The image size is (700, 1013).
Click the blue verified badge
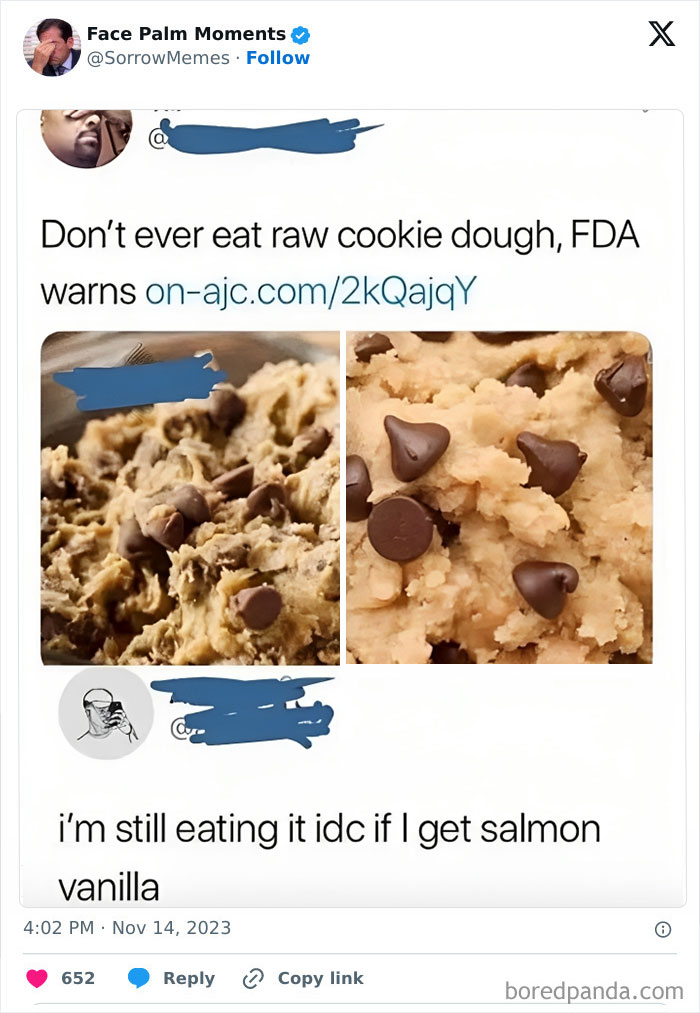pyautogui.click(x=300, y=34)
